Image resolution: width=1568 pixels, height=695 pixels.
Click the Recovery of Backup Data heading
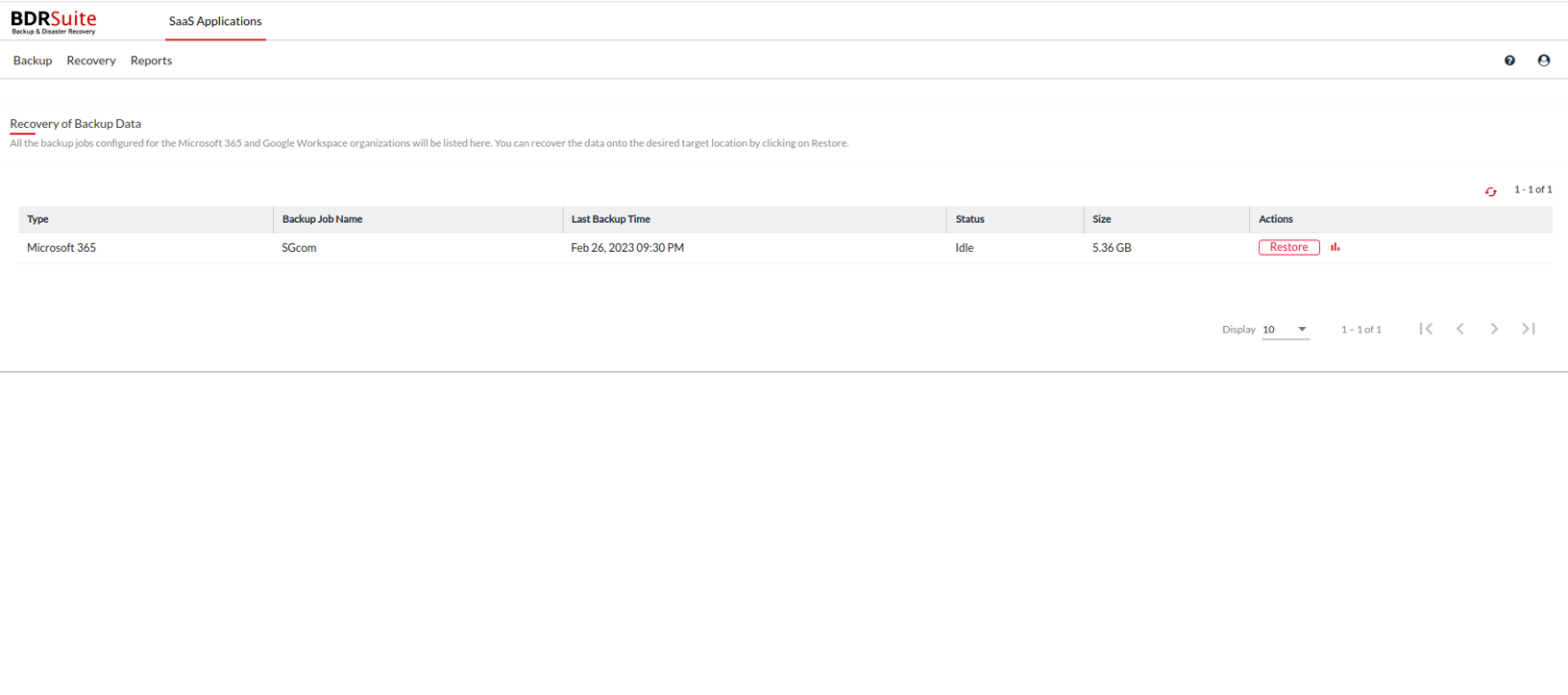75,124
